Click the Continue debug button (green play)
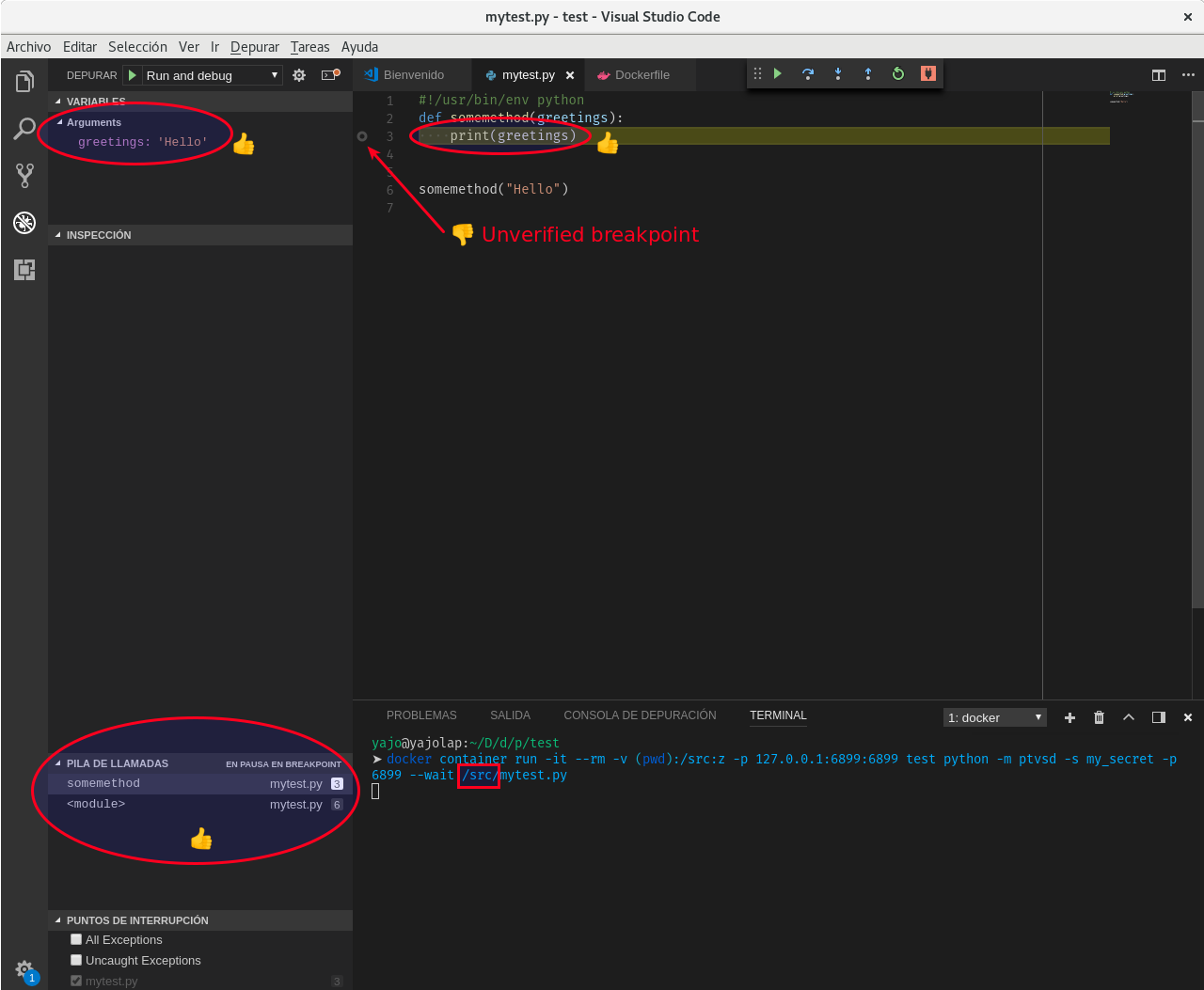Viewport: 1204px width, 990px height. 777,72
